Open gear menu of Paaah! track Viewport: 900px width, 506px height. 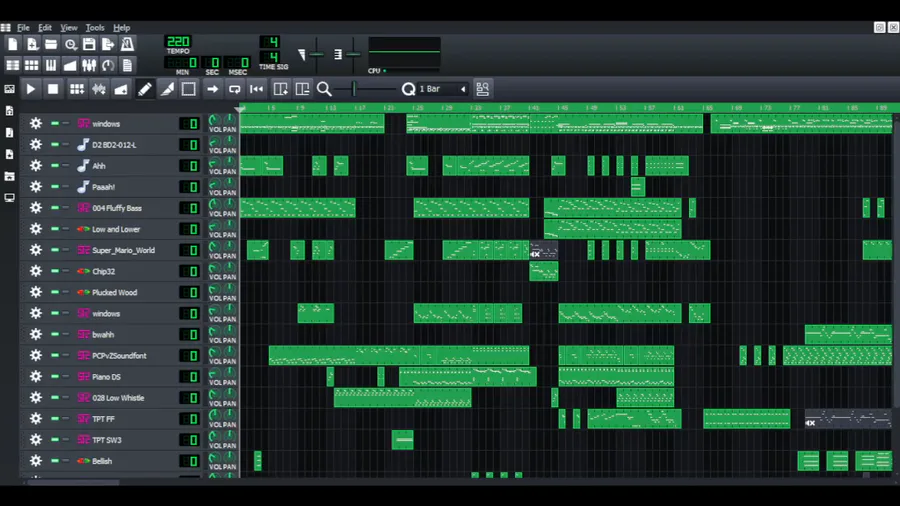coord(36,186)
